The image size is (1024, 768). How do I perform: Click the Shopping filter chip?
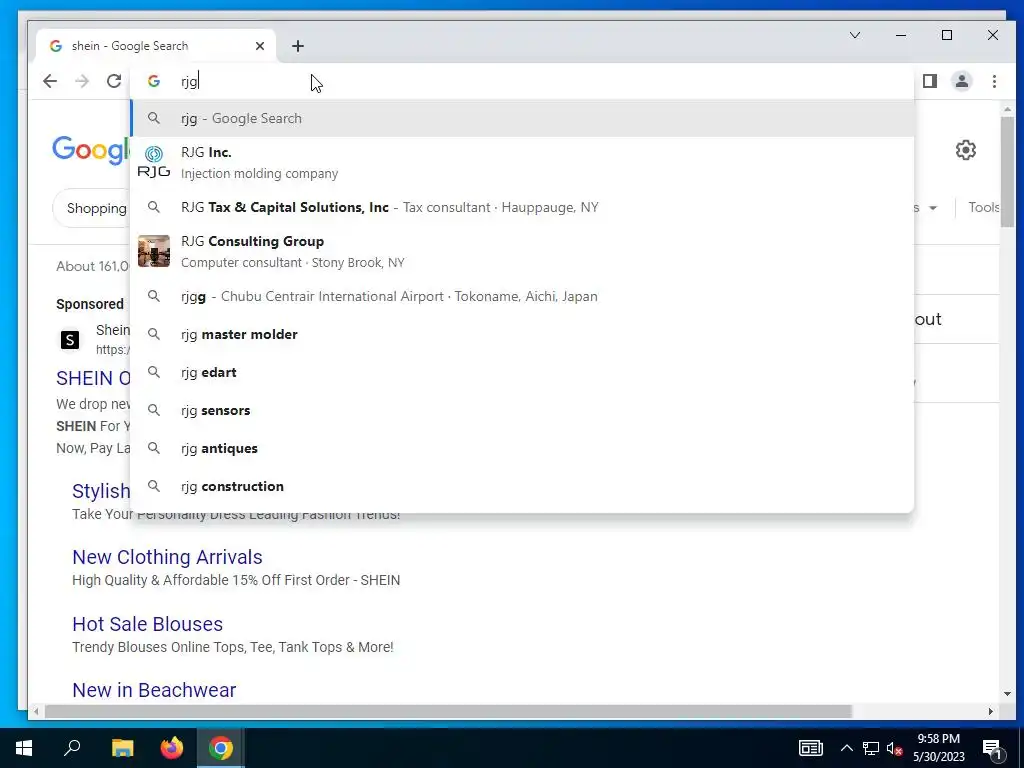[x=93, y=208]
